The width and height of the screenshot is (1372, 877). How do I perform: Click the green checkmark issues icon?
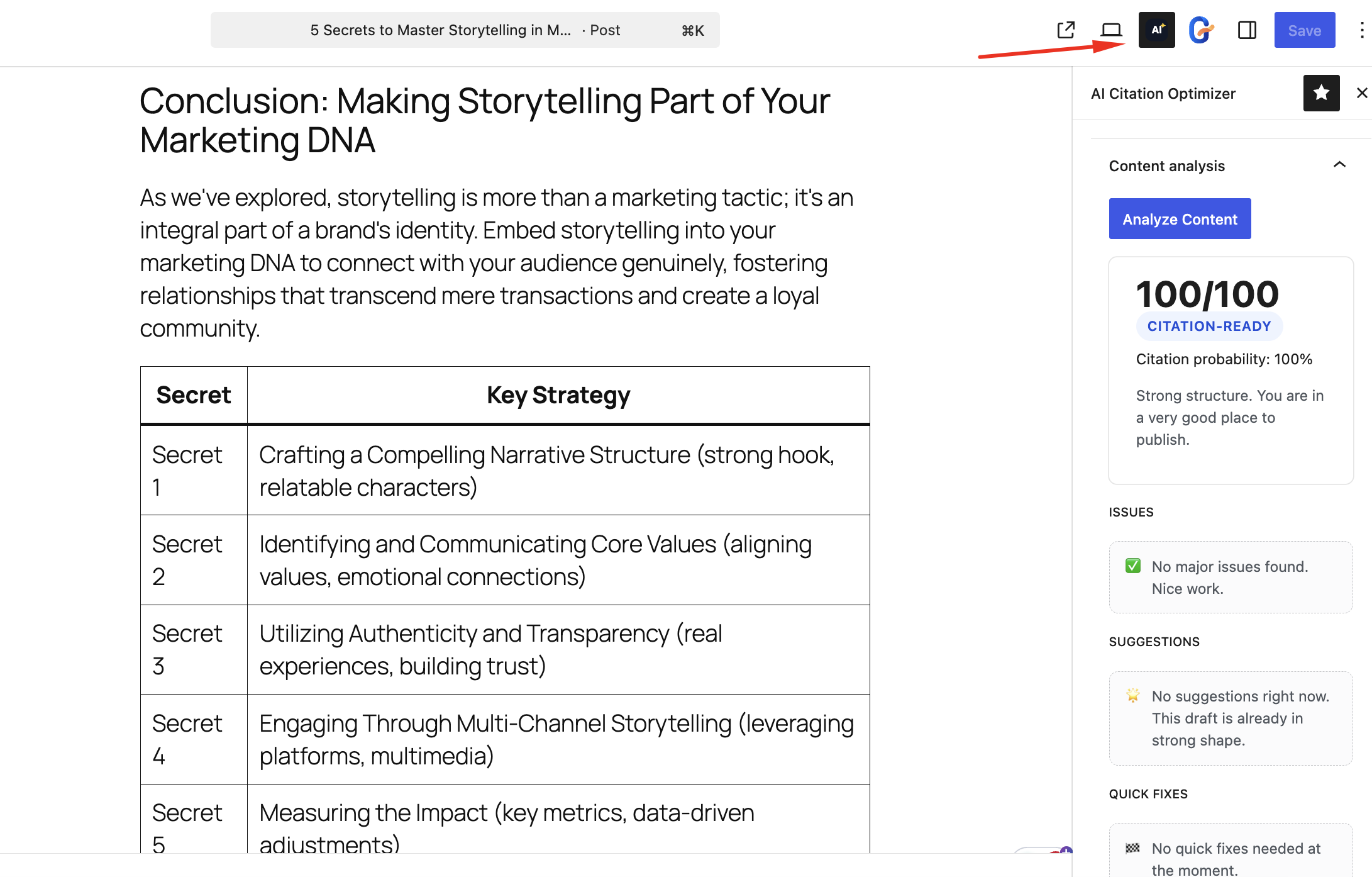tap(1132, 566)
